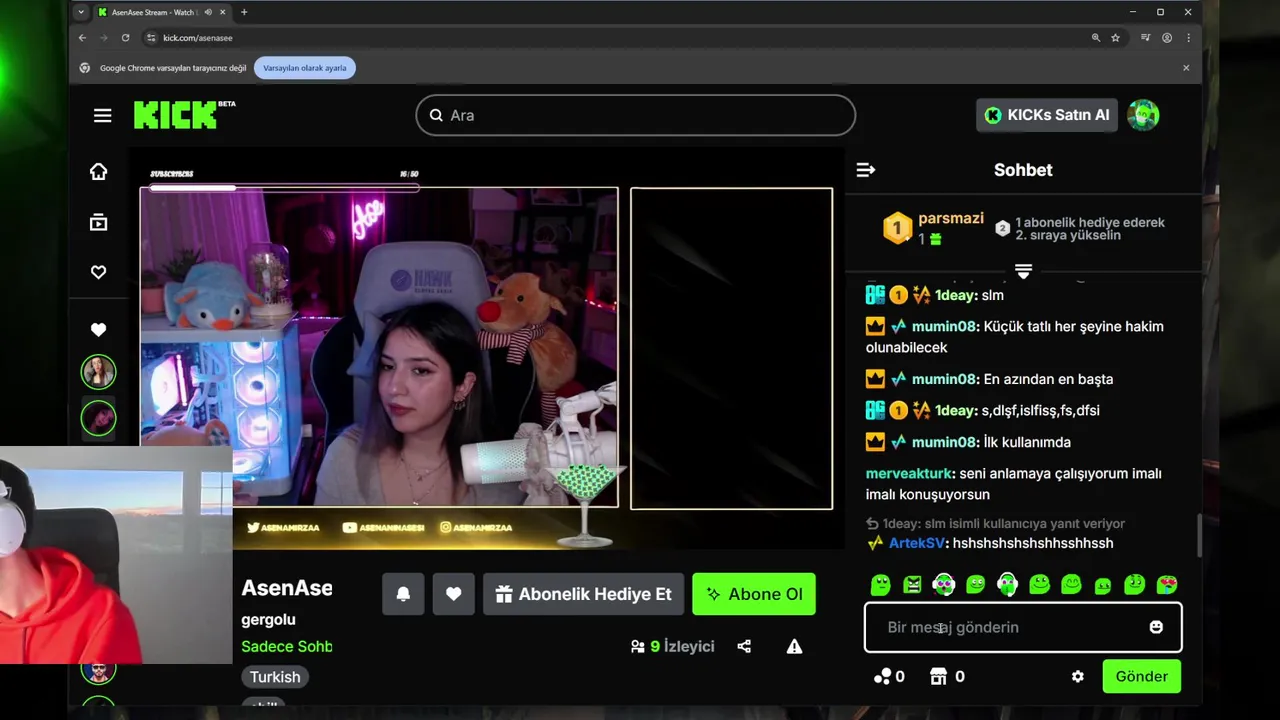The width and height of the screenshot is (1280, 720).
Task: Select the second emote in quick row
Action: [912, 584]
